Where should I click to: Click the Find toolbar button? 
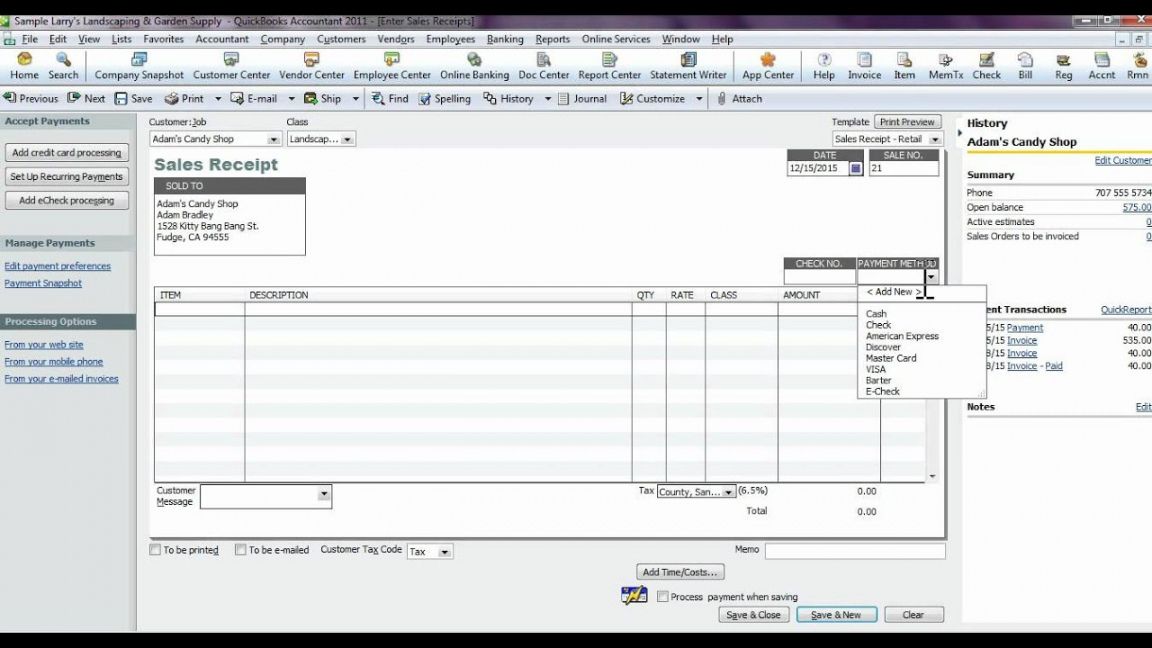point(390,98)
